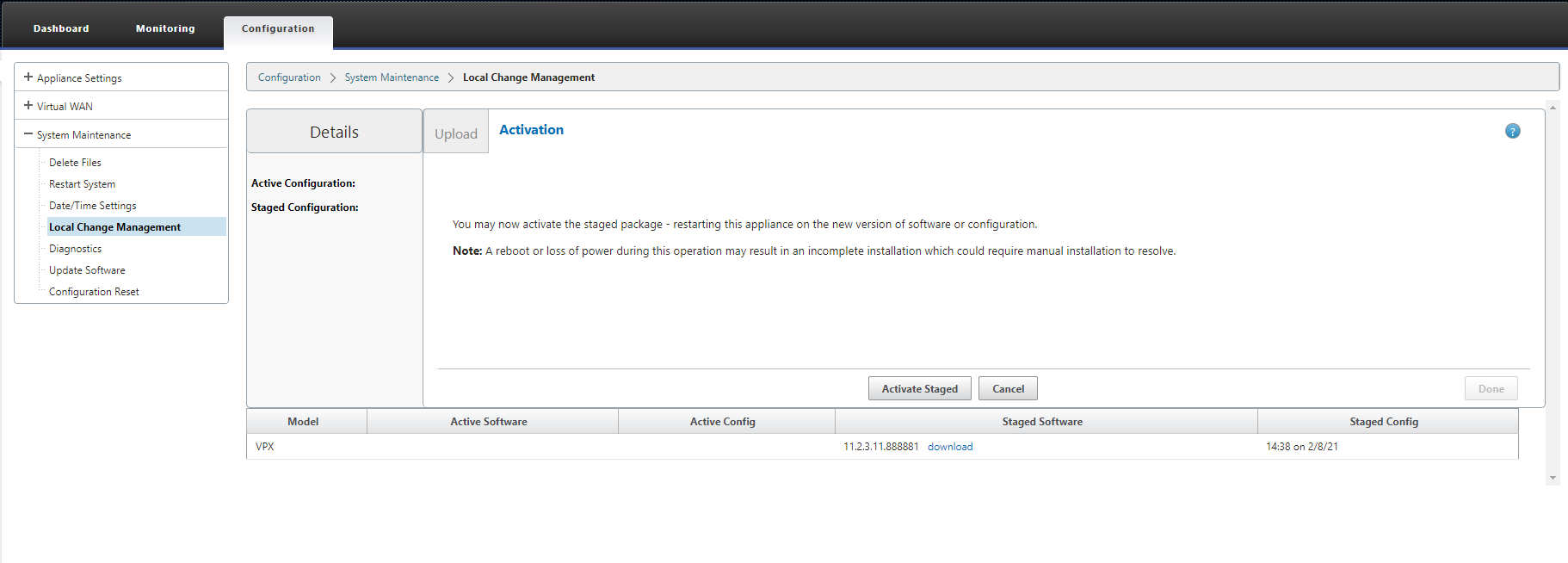Expand the Appliance Settings section
1568x563 pixels.
click(28, 77)
